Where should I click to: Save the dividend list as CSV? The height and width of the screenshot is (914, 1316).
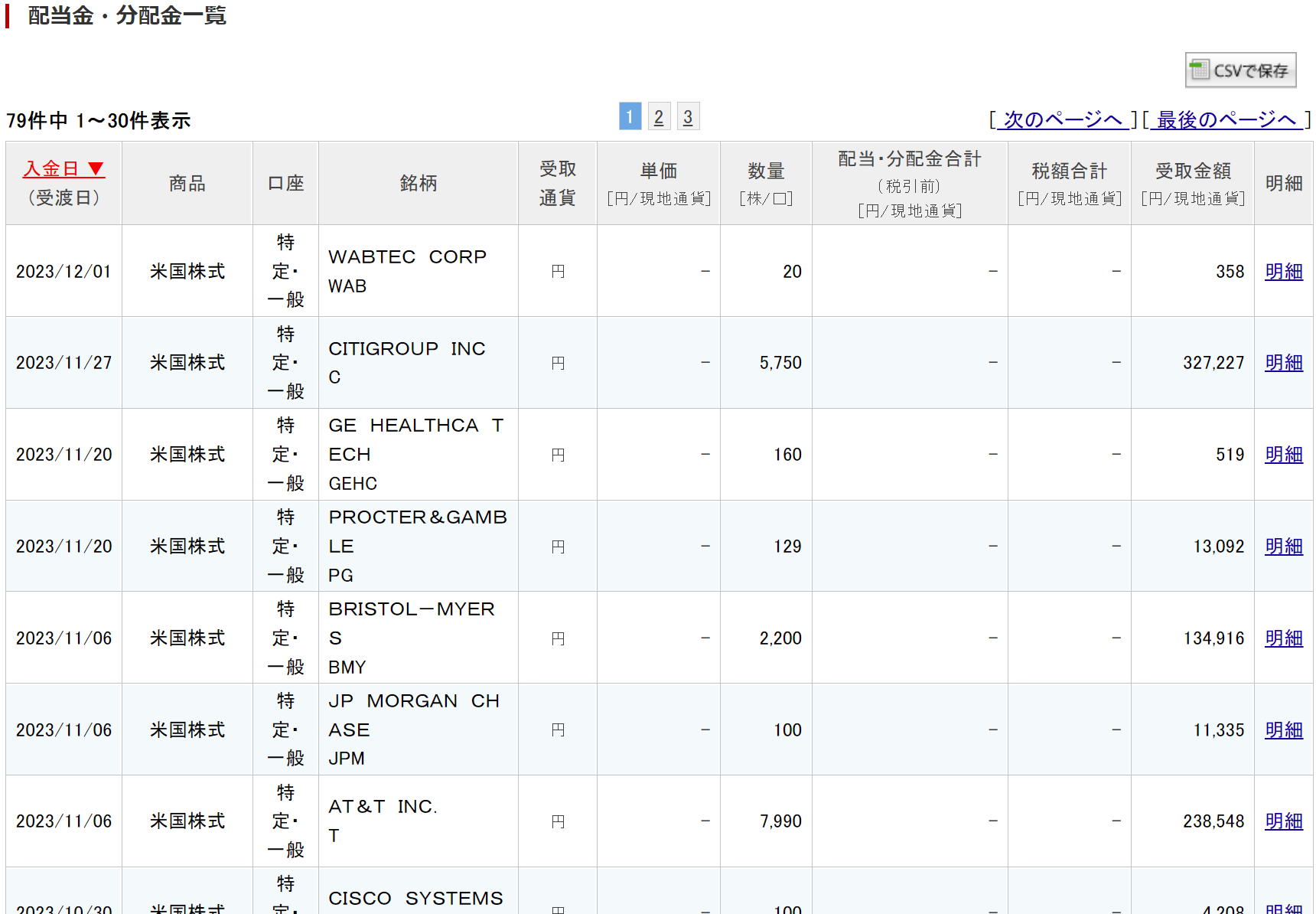pyautogui.click(x=1240, y=70)
